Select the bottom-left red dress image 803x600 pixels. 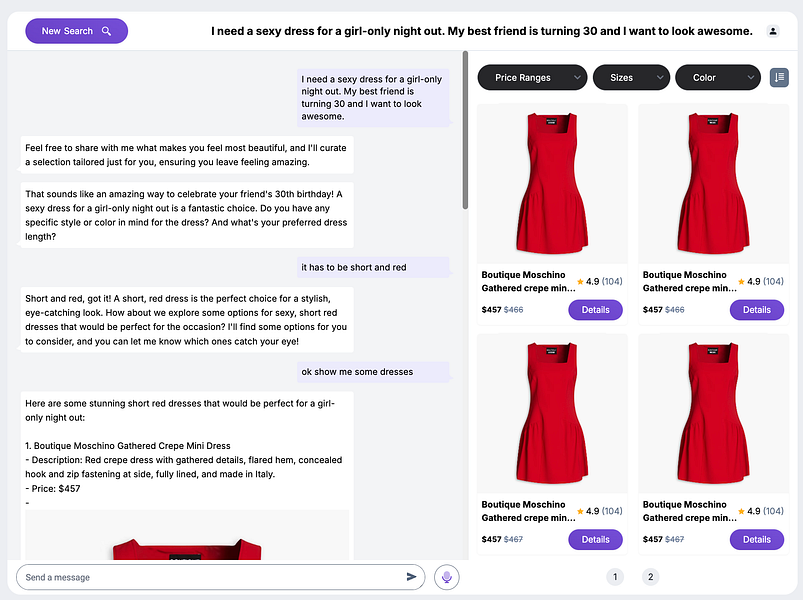552,414
